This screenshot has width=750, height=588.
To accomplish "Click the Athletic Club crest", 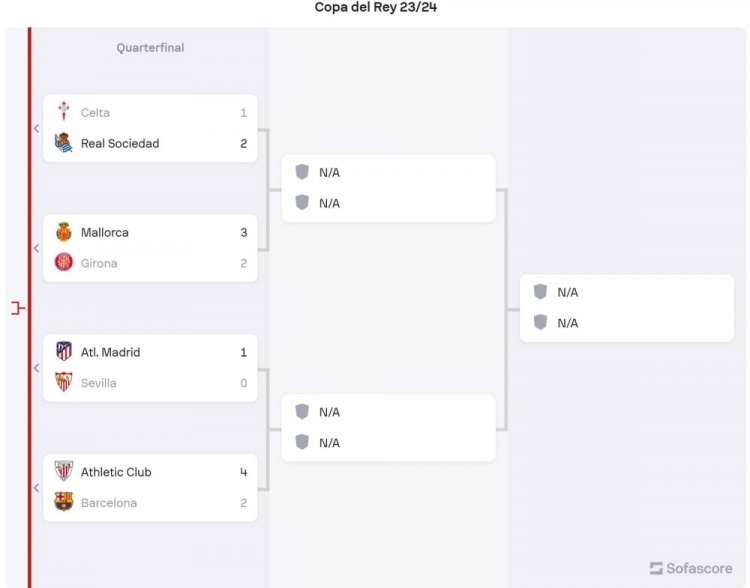I will coord(64,472).
